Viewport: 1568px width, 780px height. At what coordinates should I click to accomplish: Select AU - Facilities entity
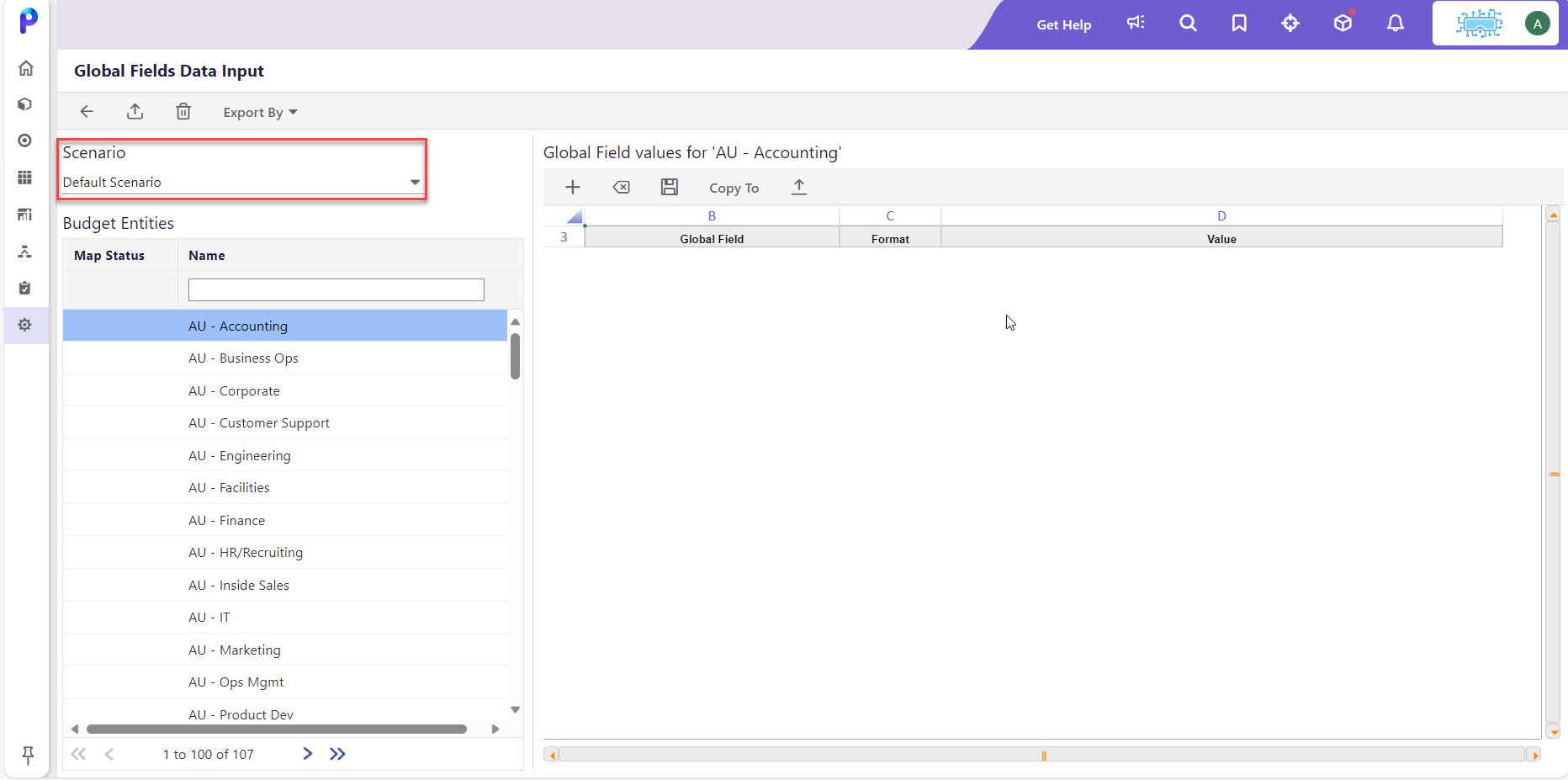pyautogui.click(x=285, y=487)
